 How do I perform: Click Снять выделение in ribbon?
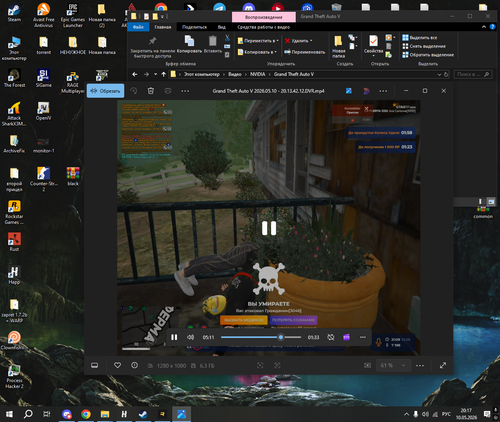[424, 46]
